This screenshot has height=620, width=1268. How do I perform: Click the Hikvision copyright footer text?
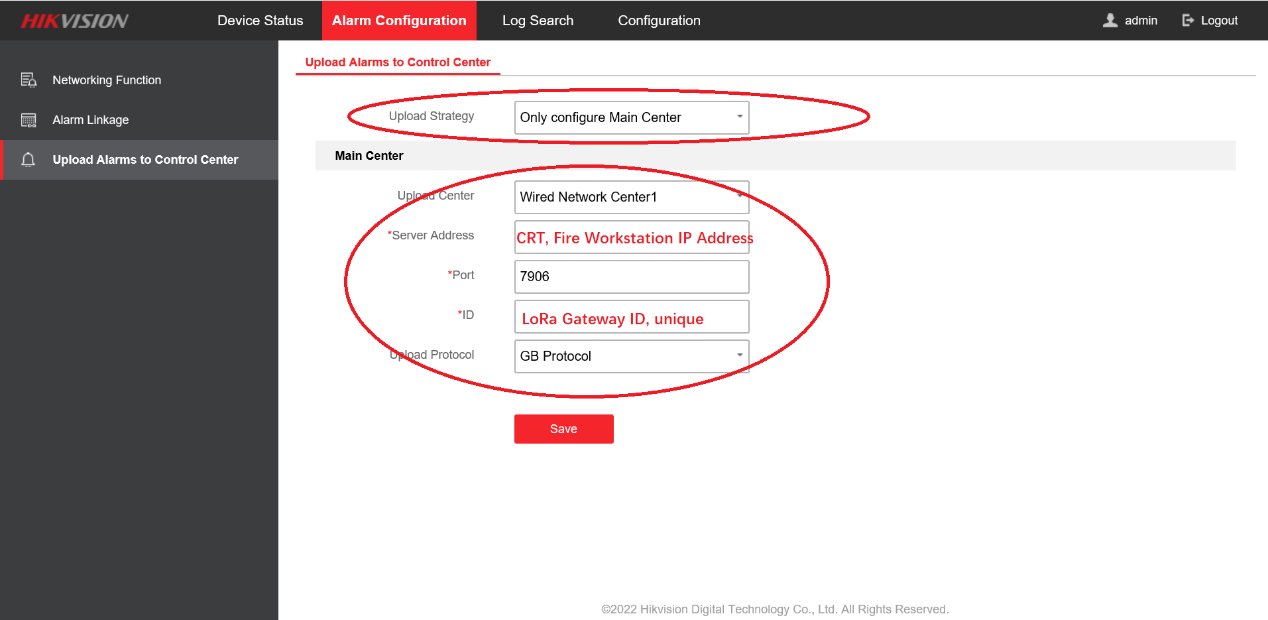775,609
